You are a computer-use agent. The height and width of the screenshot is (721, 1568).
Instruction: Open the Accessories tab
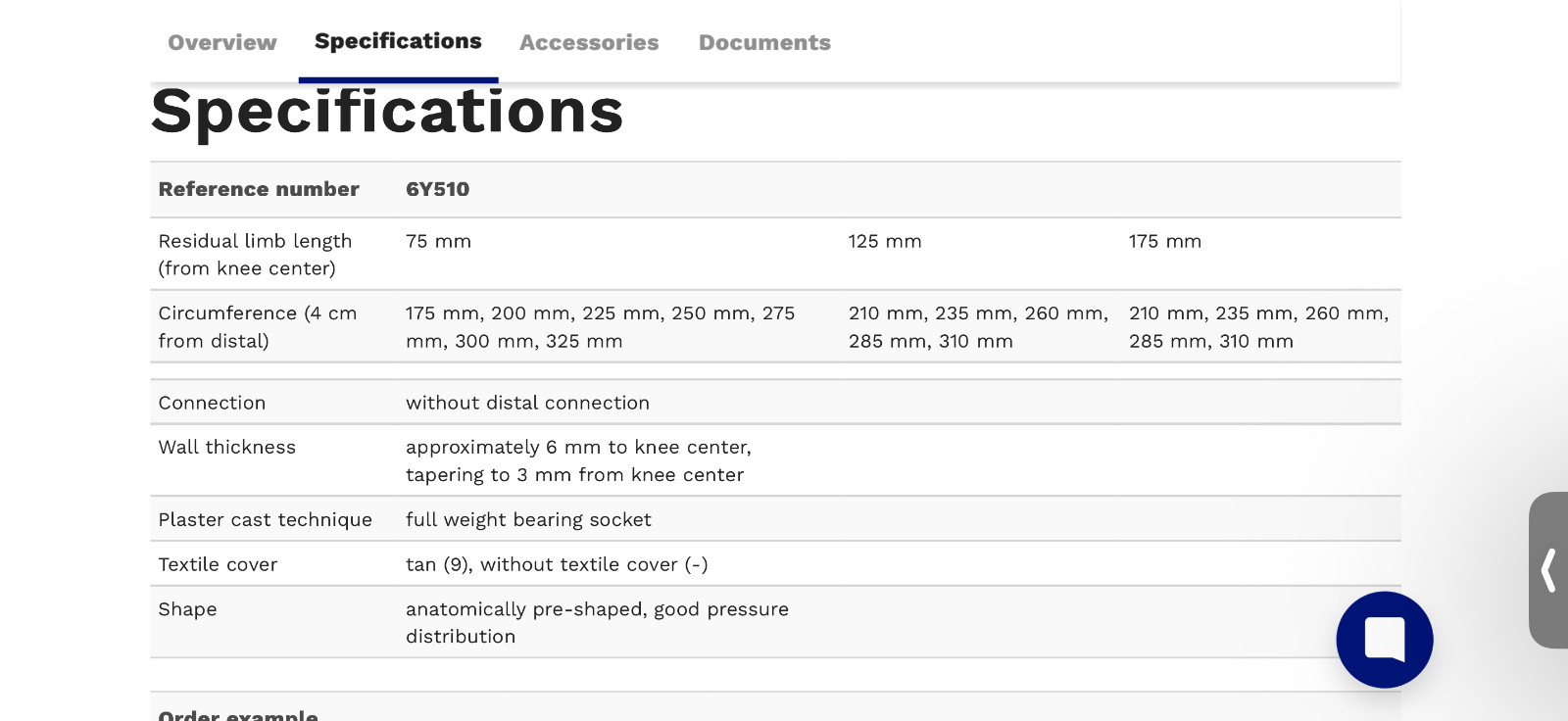(x=589, y=42)
